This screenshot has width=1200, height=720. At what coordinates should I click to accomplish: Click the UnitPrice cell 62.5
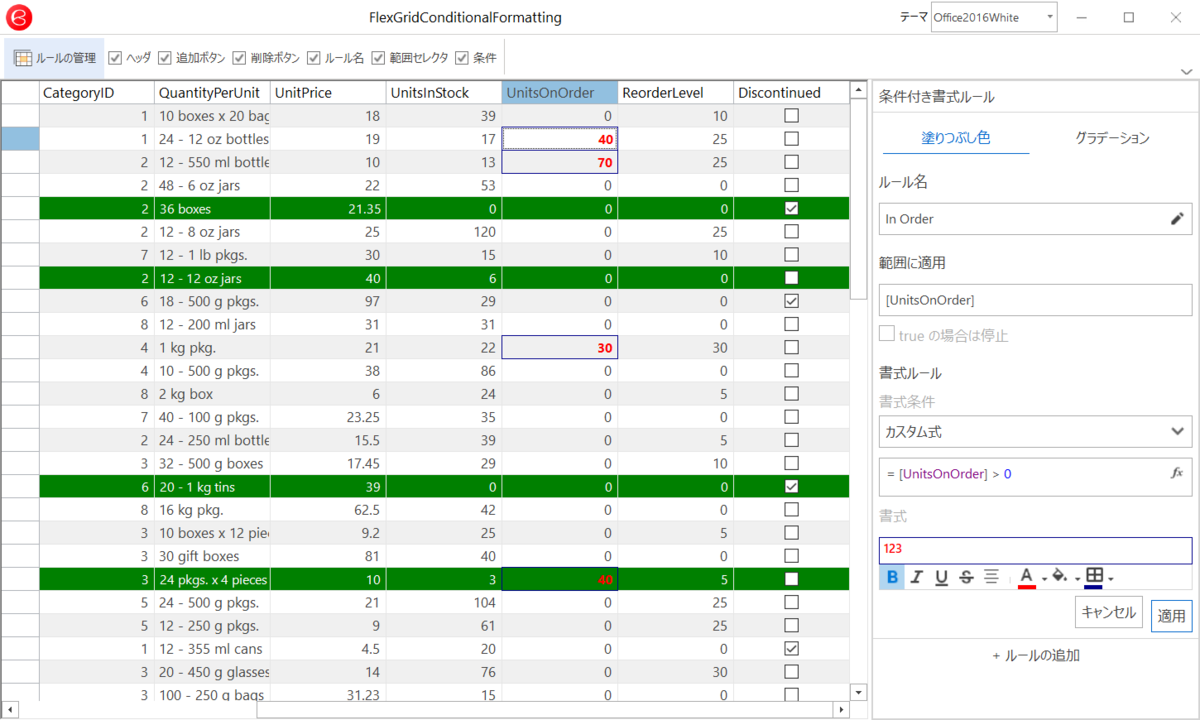328,509
